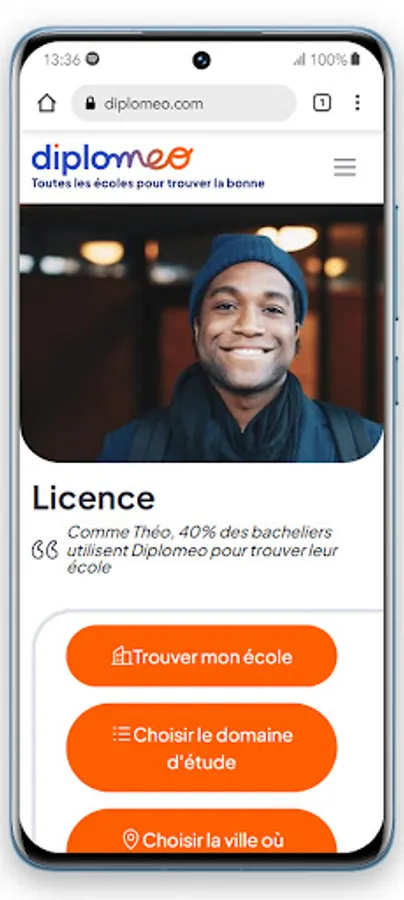This screenshot has height=900, width=404.
Task: Click the list icon beside Choisir le domaine
Action: (122, 734)
